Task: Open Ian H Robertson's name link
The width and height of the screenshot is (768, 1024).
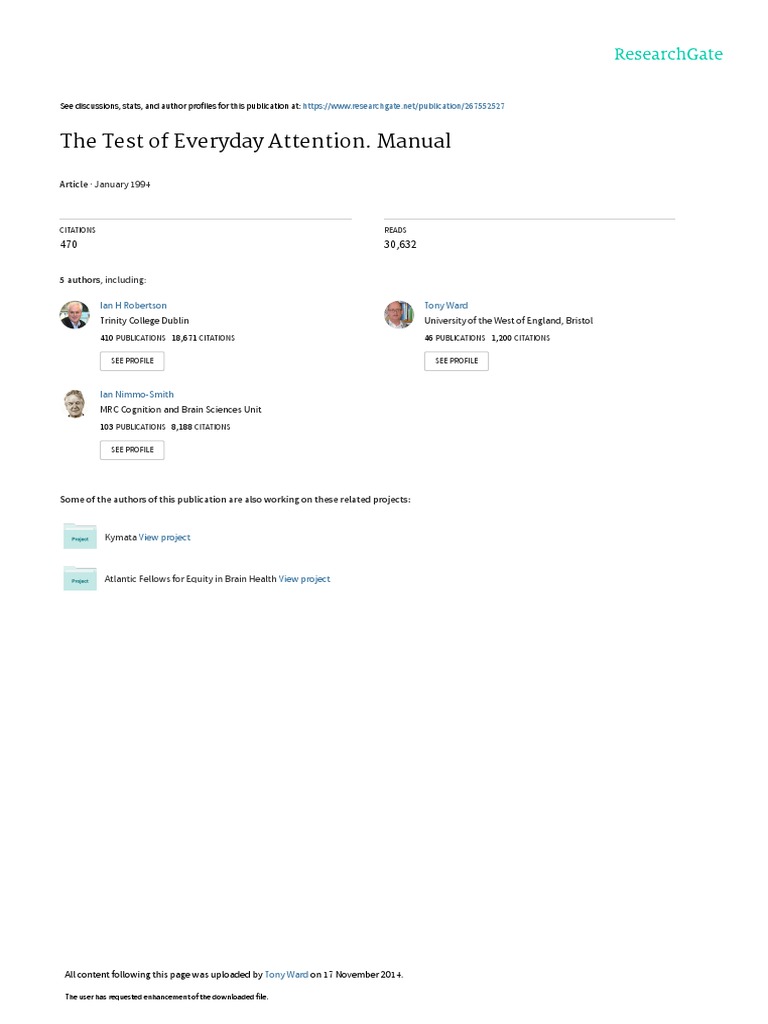Action: pos(133,305)
